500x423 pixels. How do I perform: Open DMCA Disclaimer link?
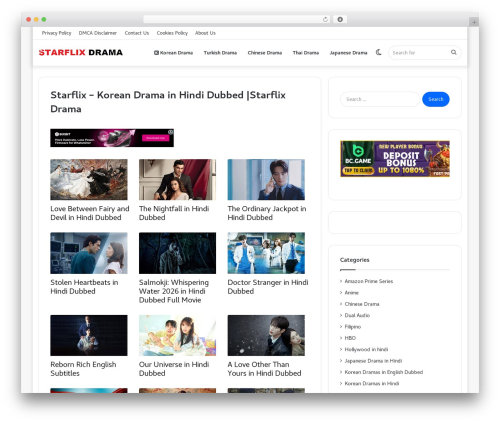coord(98,33)
